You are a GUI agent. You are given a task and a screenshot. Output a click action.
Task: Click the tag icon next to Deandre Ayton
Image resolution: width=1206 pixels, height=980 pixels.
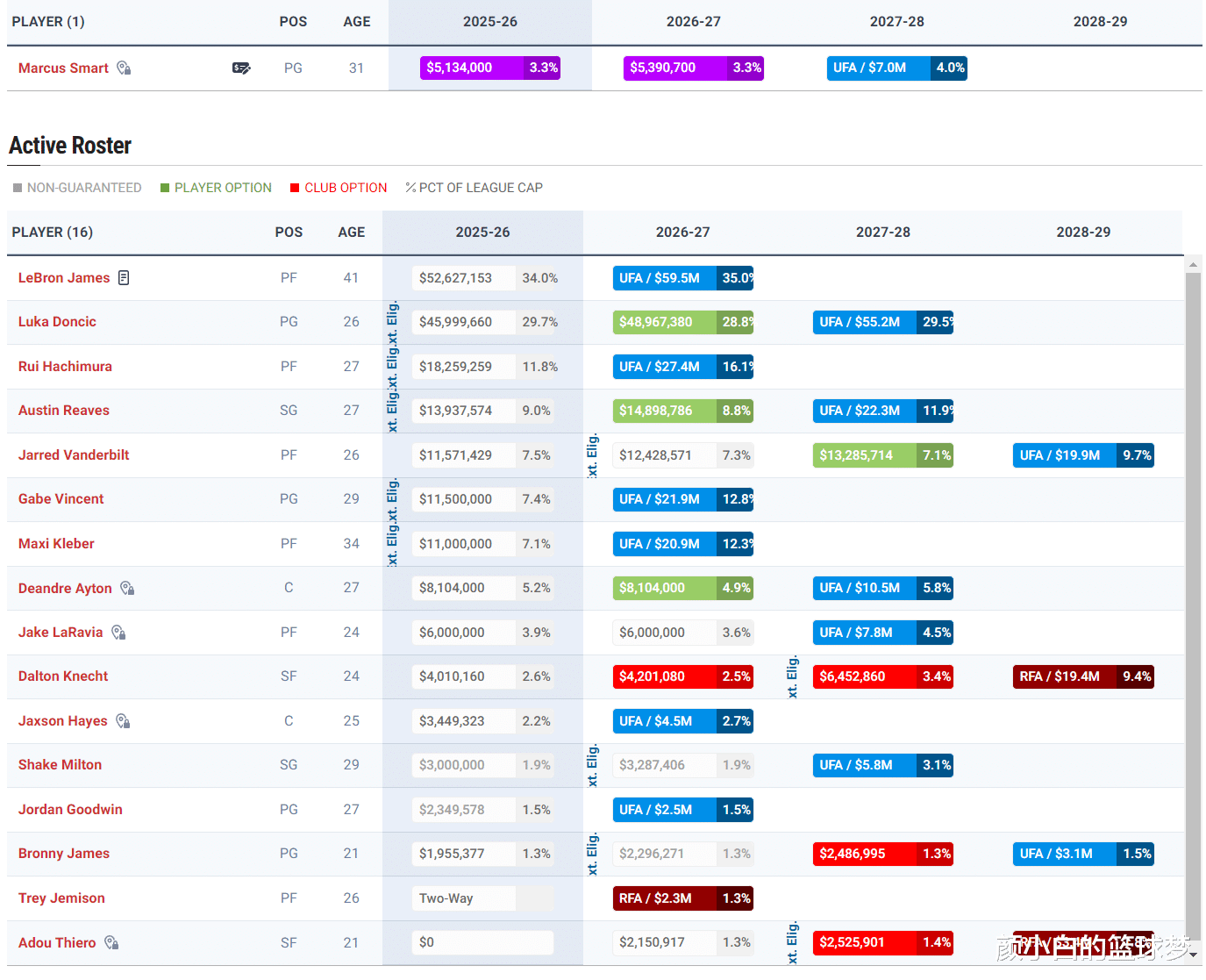(127, 588)
